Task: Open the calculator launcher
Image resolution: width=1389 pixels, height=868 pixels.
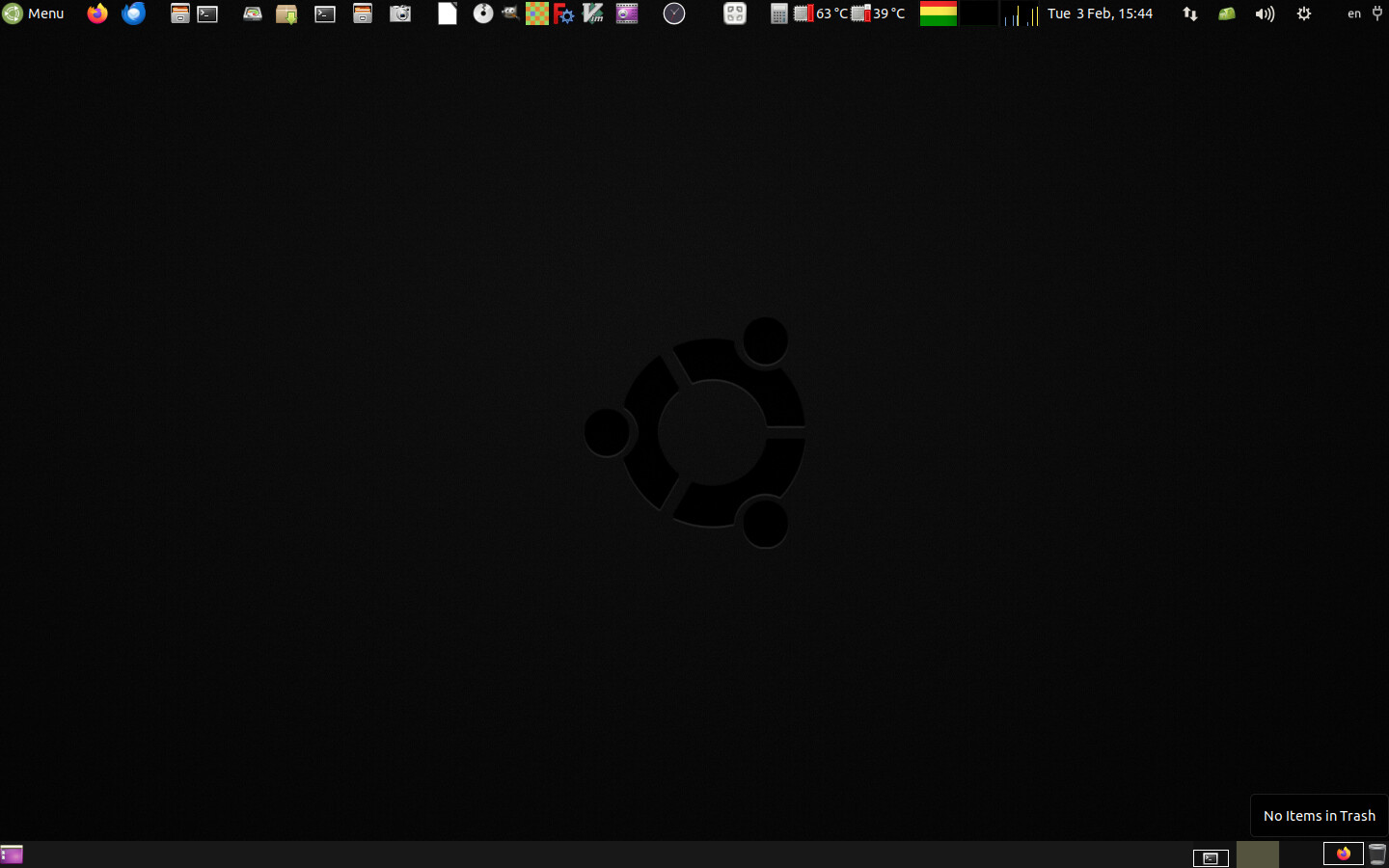Action: (778, 14)
